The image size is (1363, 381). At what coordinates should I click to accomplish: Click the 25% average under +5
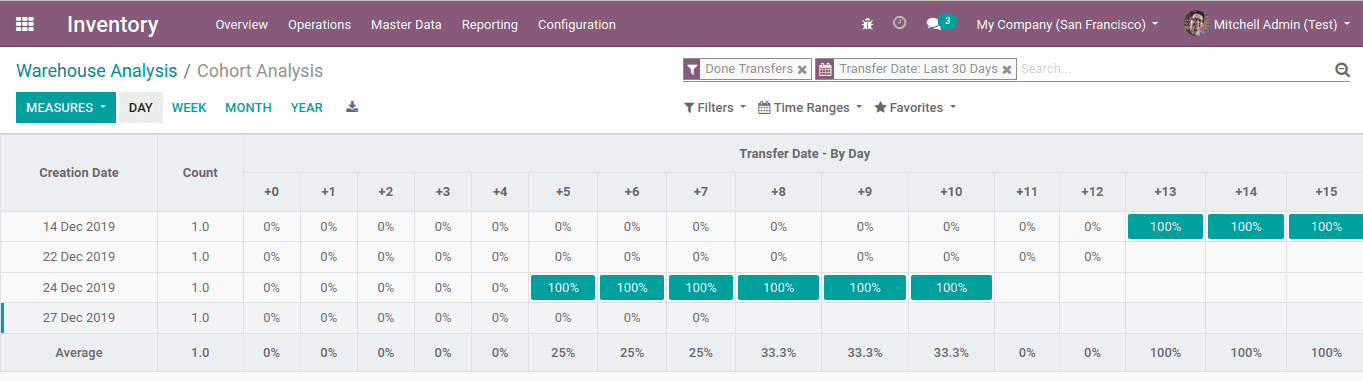coord(563,353)
